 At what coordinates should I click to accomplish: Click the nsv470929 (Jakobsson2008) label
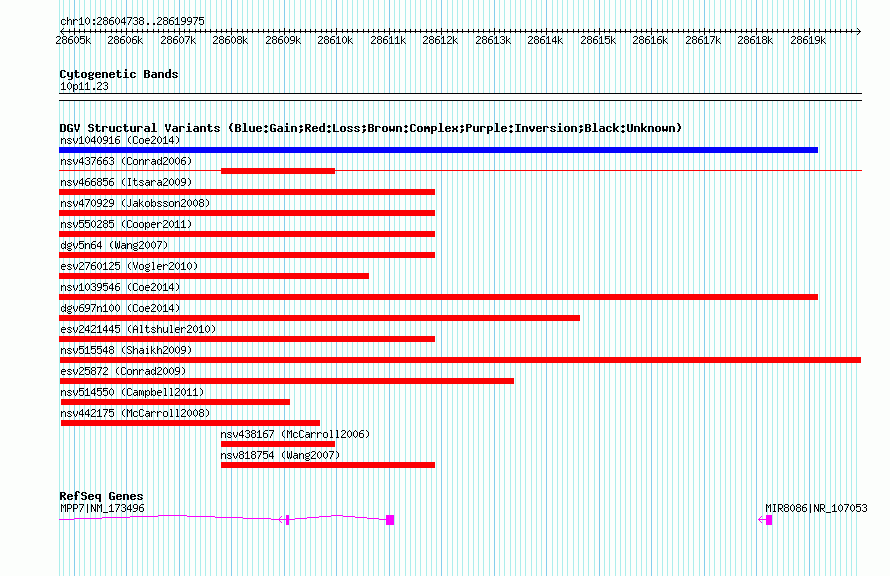tap(135, 203)
